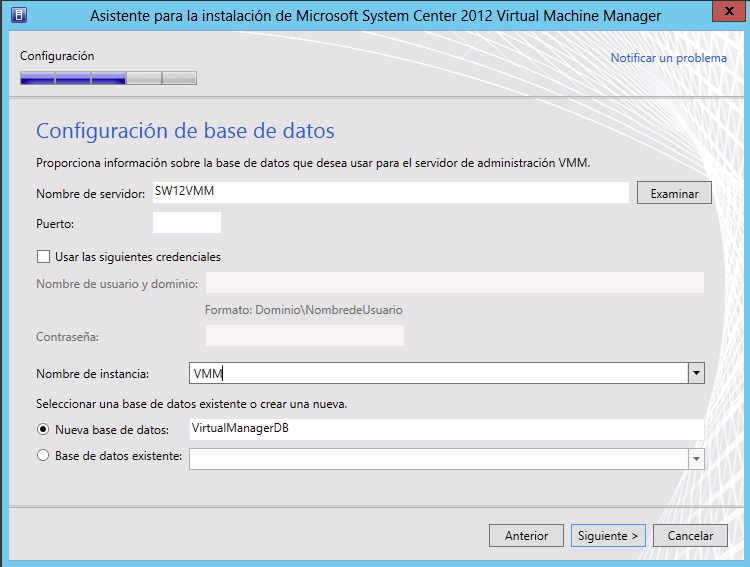Viewport: 750px width, 567px height.
Task: Click the Examinar button
Action: coord(674,193)
